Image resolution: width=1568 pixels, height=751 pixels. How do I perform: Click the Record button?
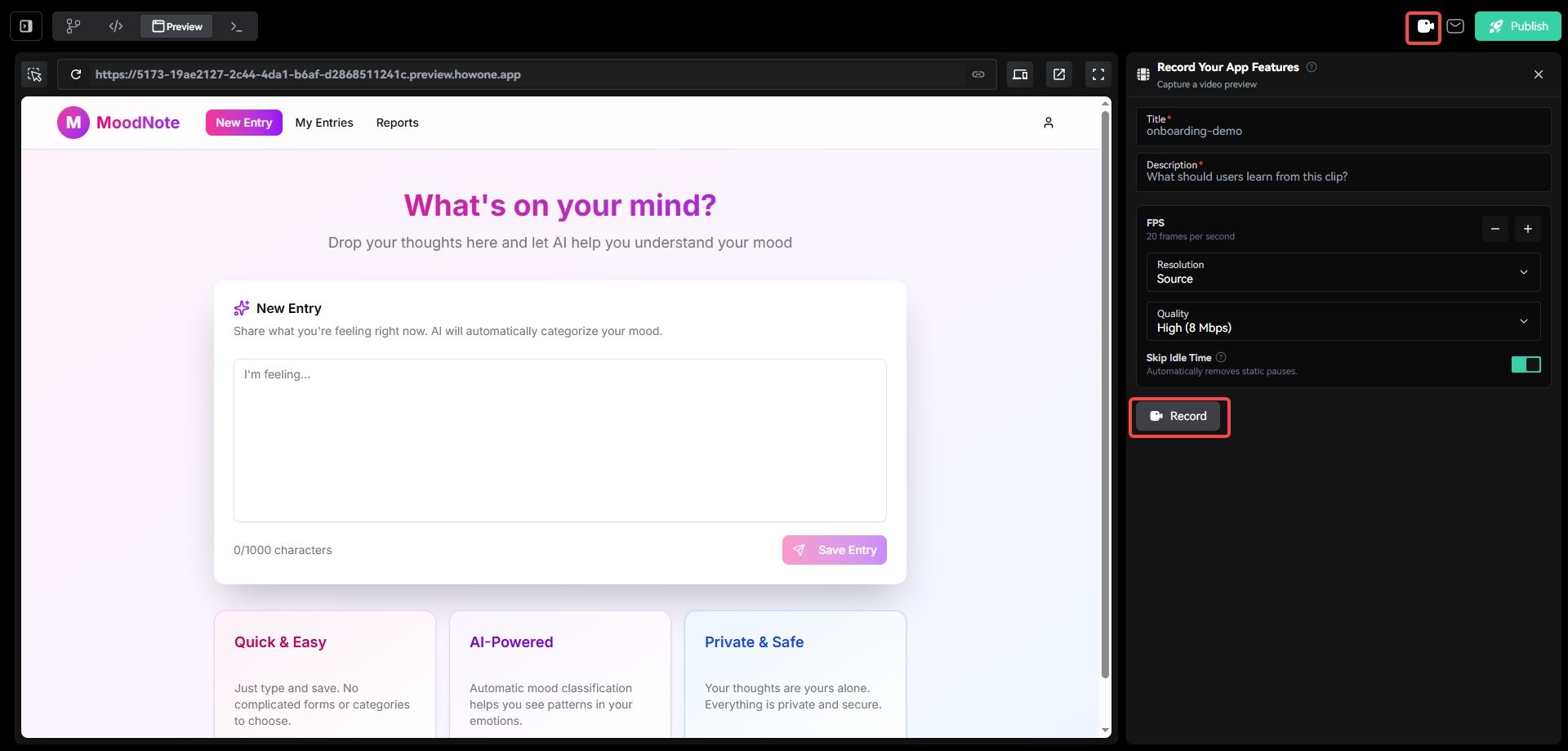[x=1178, y=416]
